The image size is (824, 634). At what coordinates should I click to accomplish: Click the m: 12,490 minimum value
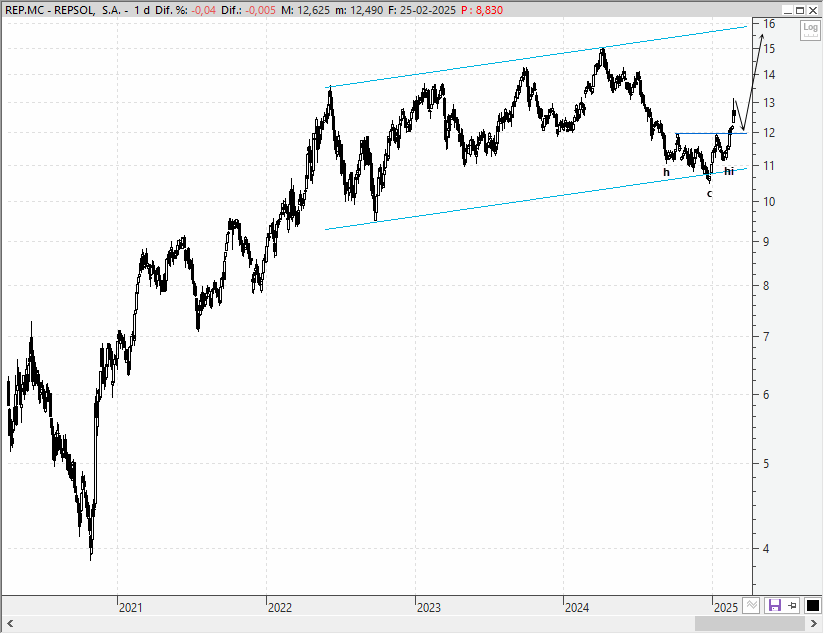point(359,11)
